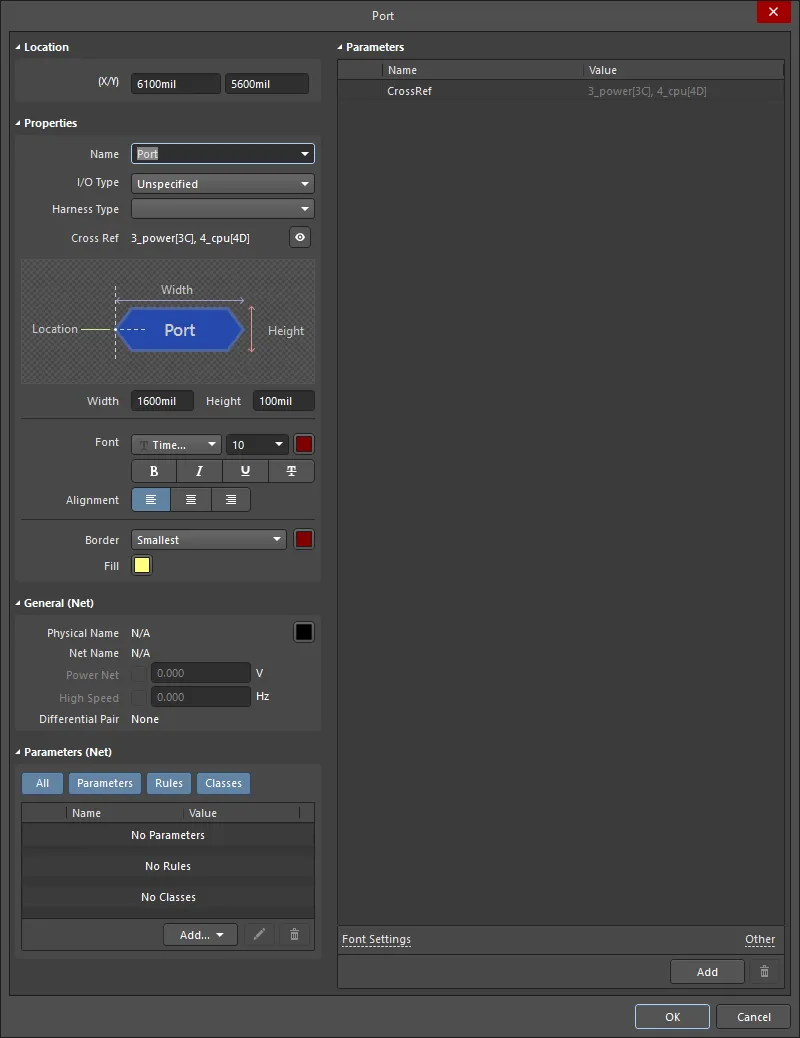
Task: Toggle strikethrough font style
Action: pos(291,471)
